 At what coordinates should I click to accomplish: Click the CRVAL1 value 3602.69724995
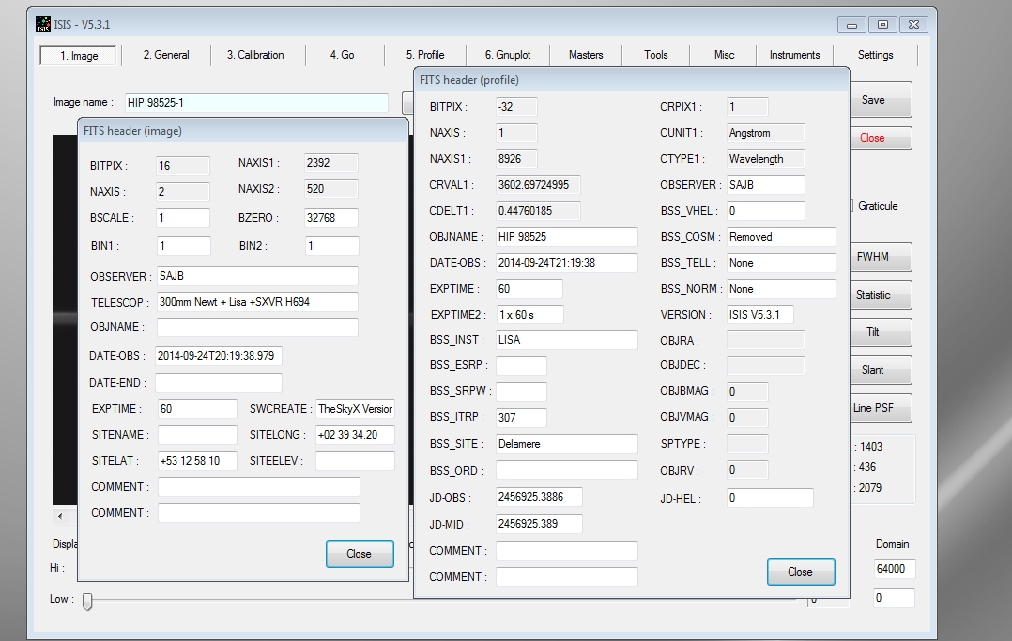tap(538, 185)
